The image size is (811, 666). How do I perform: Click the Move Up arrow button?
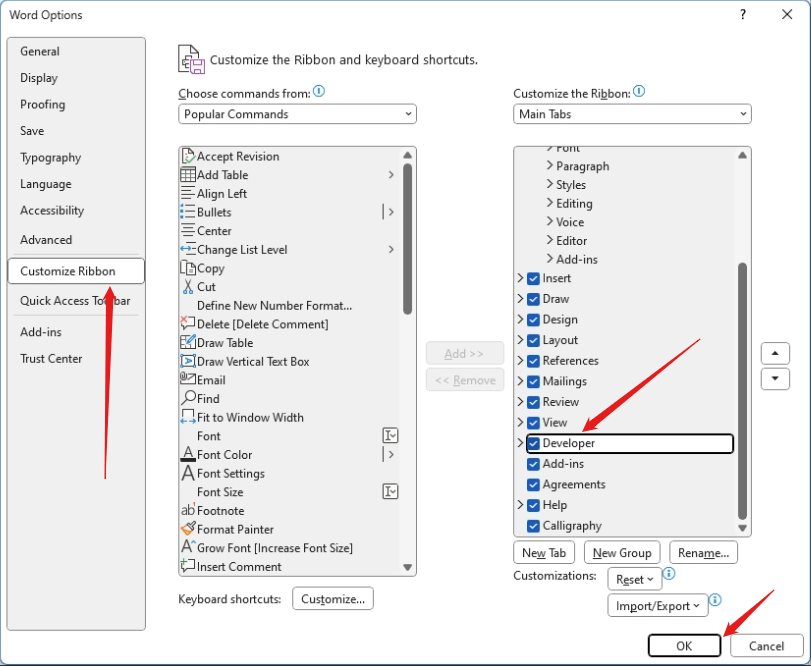coord(775,354)
